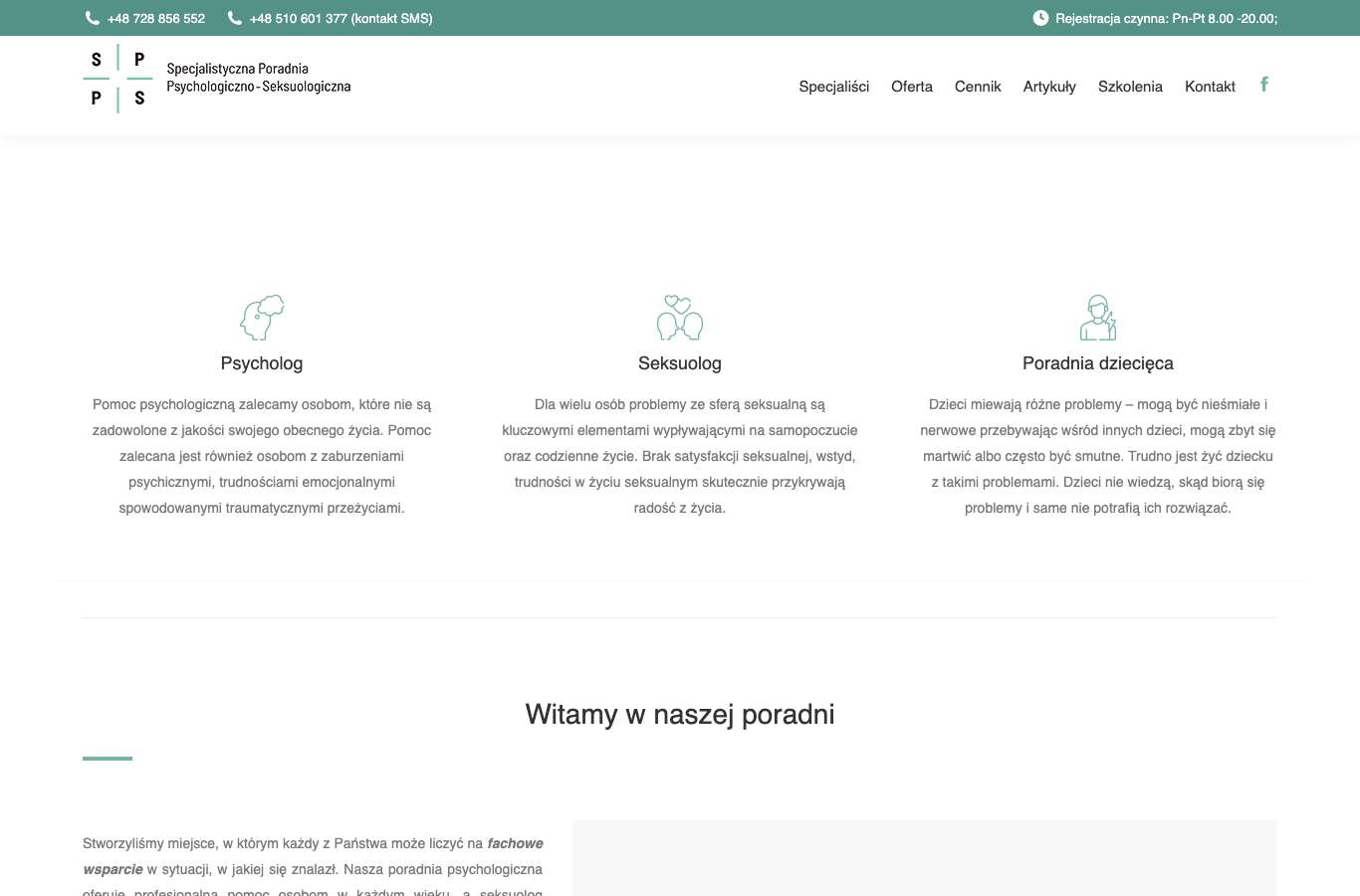
Task: Click the bold italic words 'fachowe wsparcie'
Action: point(314,856)
